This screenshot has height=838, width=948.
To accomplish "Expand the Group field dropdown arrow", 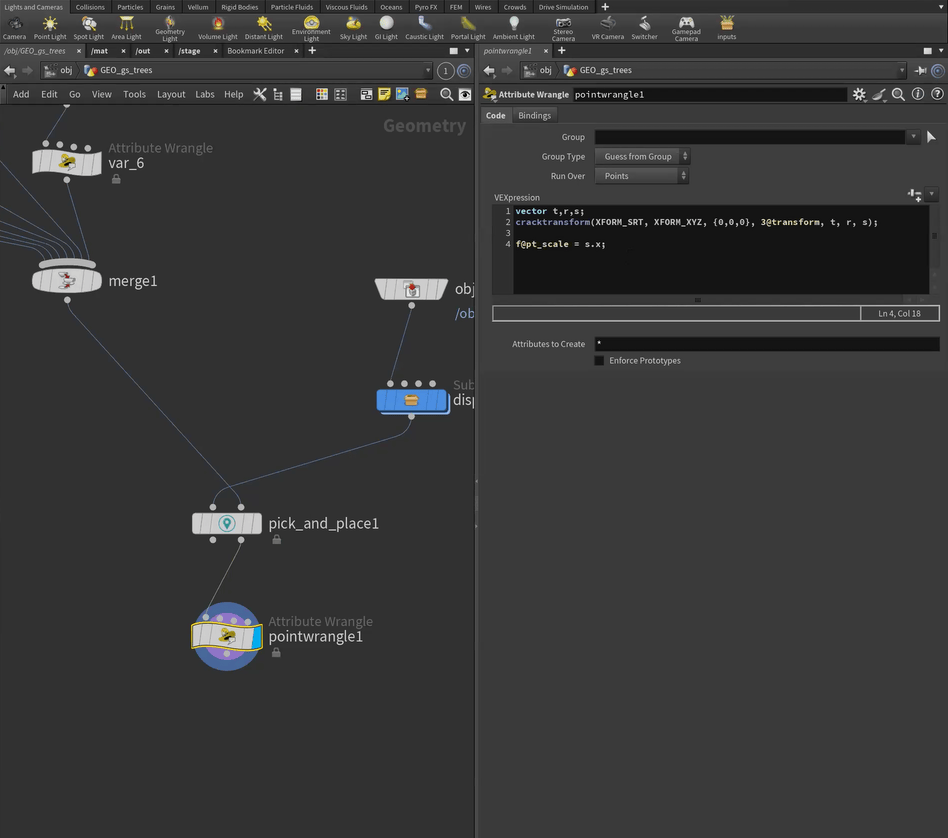I will click(912, 137).
